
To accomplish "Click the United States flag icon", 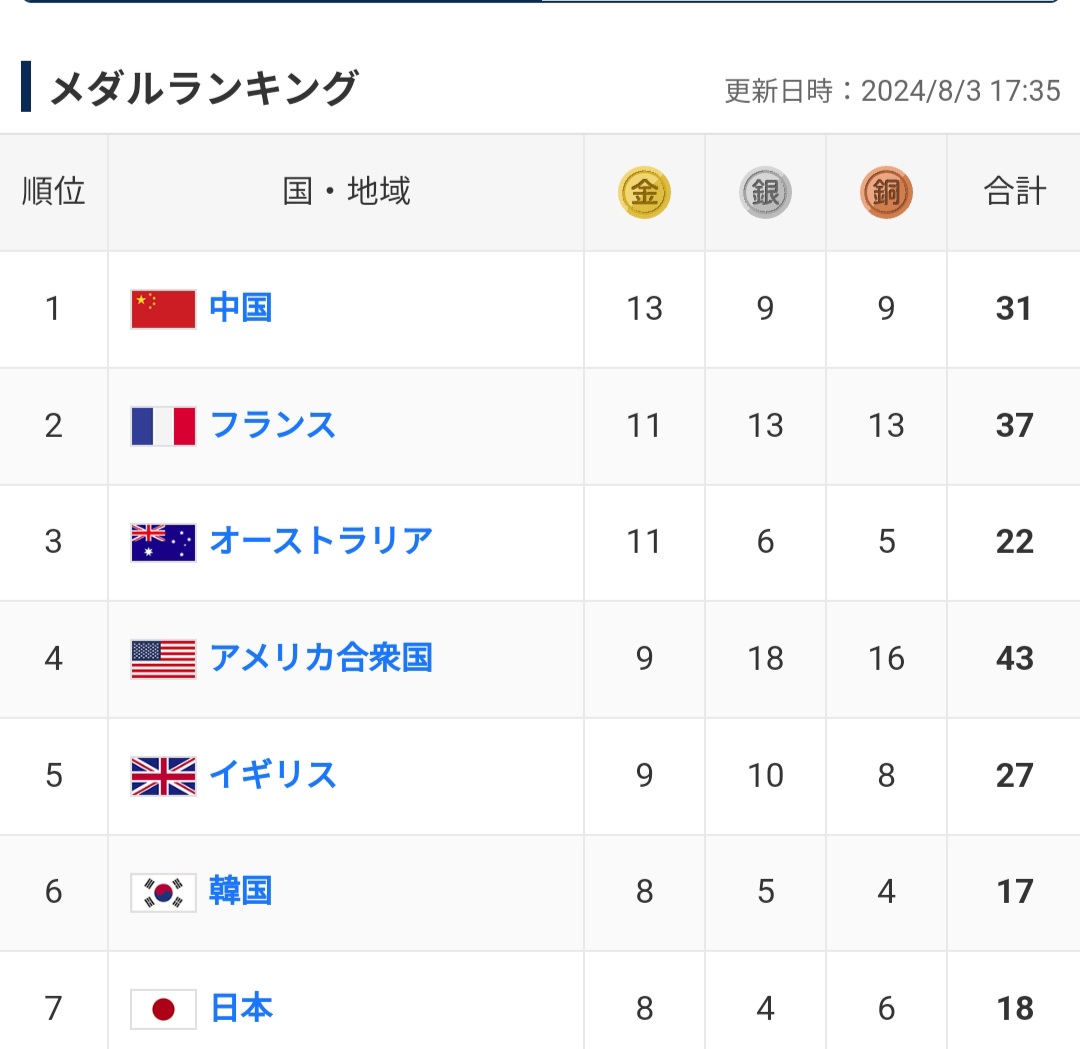I will pyautogui.click(x=163, y=660).
